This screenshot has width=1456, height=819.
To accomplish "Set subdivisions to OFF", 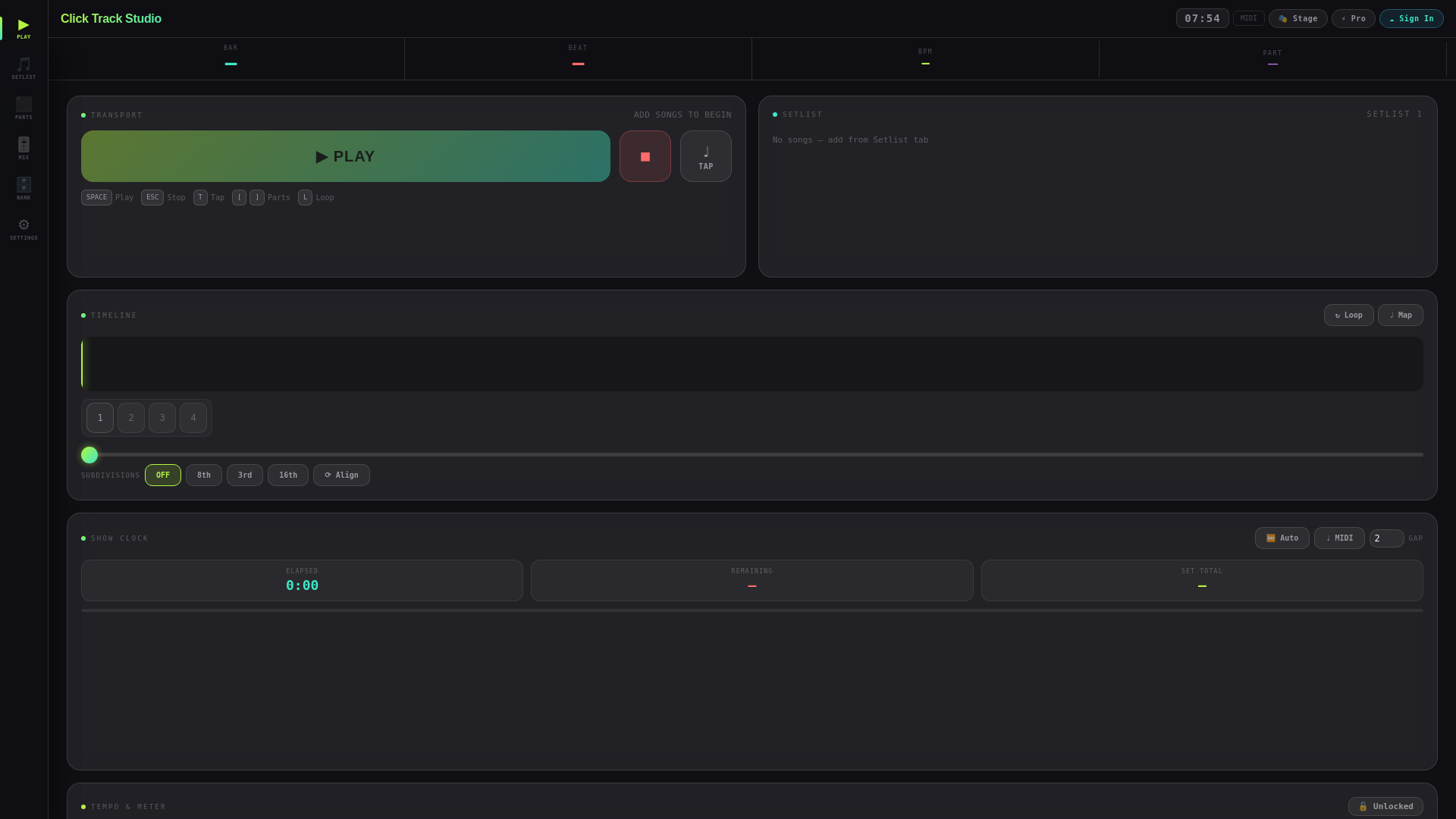I will click(163, 475).
